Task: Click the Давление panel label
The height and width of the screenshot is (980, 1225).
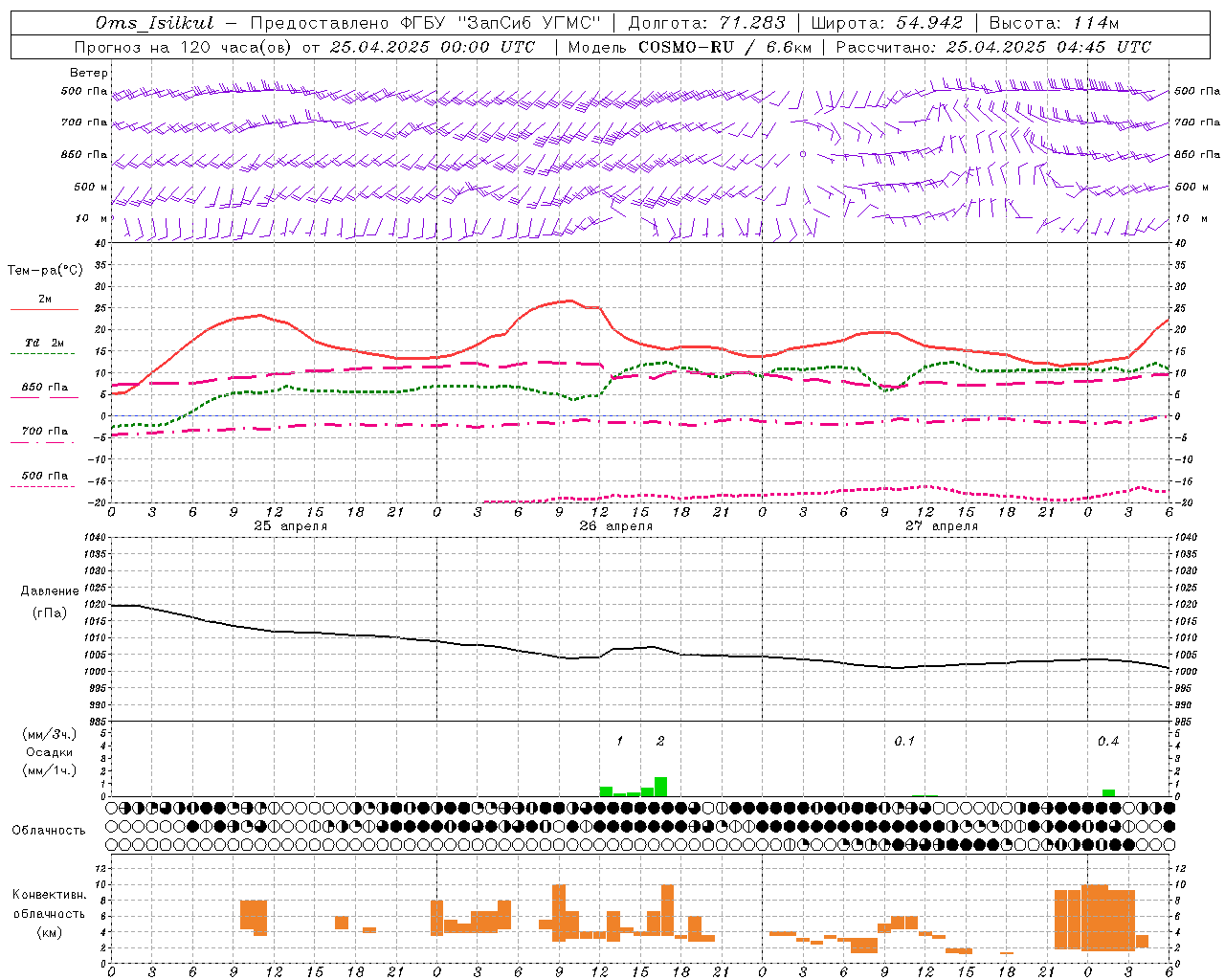Action: (x=50, y=591)
